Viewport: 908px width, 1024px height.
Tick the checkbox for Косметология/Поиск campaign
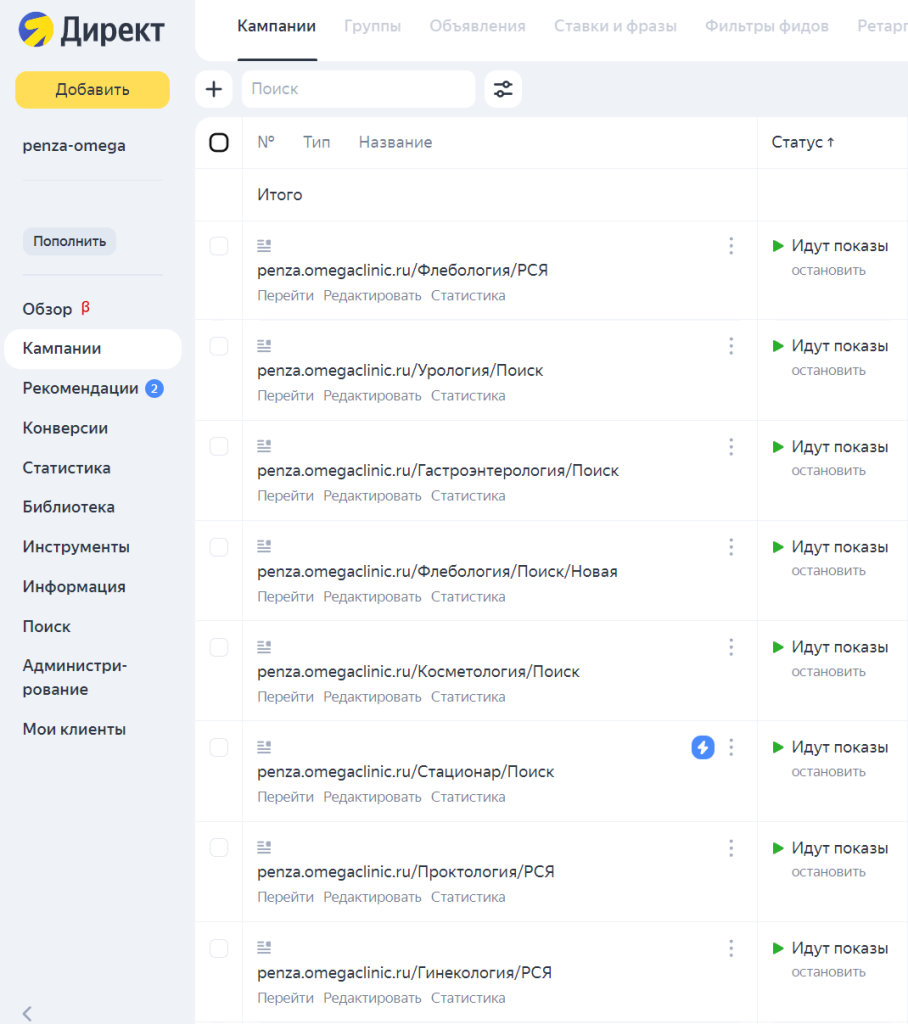click(219, 647)
